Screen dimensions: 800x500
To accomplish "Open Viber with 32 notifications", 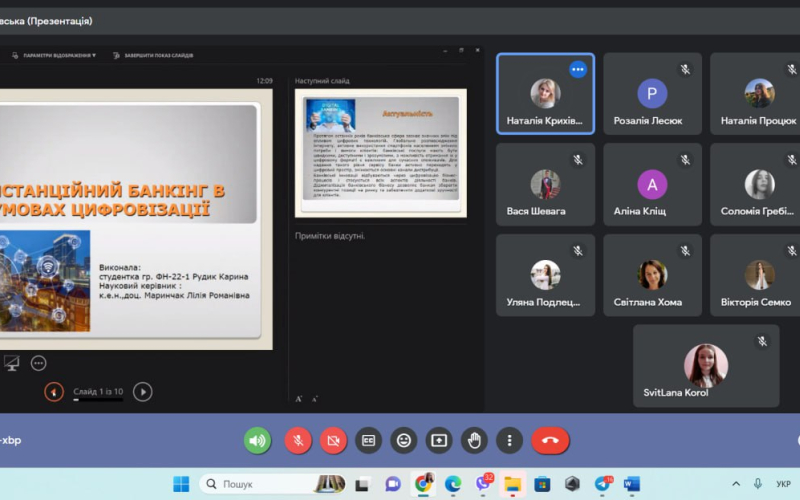I will coord(484,483).
